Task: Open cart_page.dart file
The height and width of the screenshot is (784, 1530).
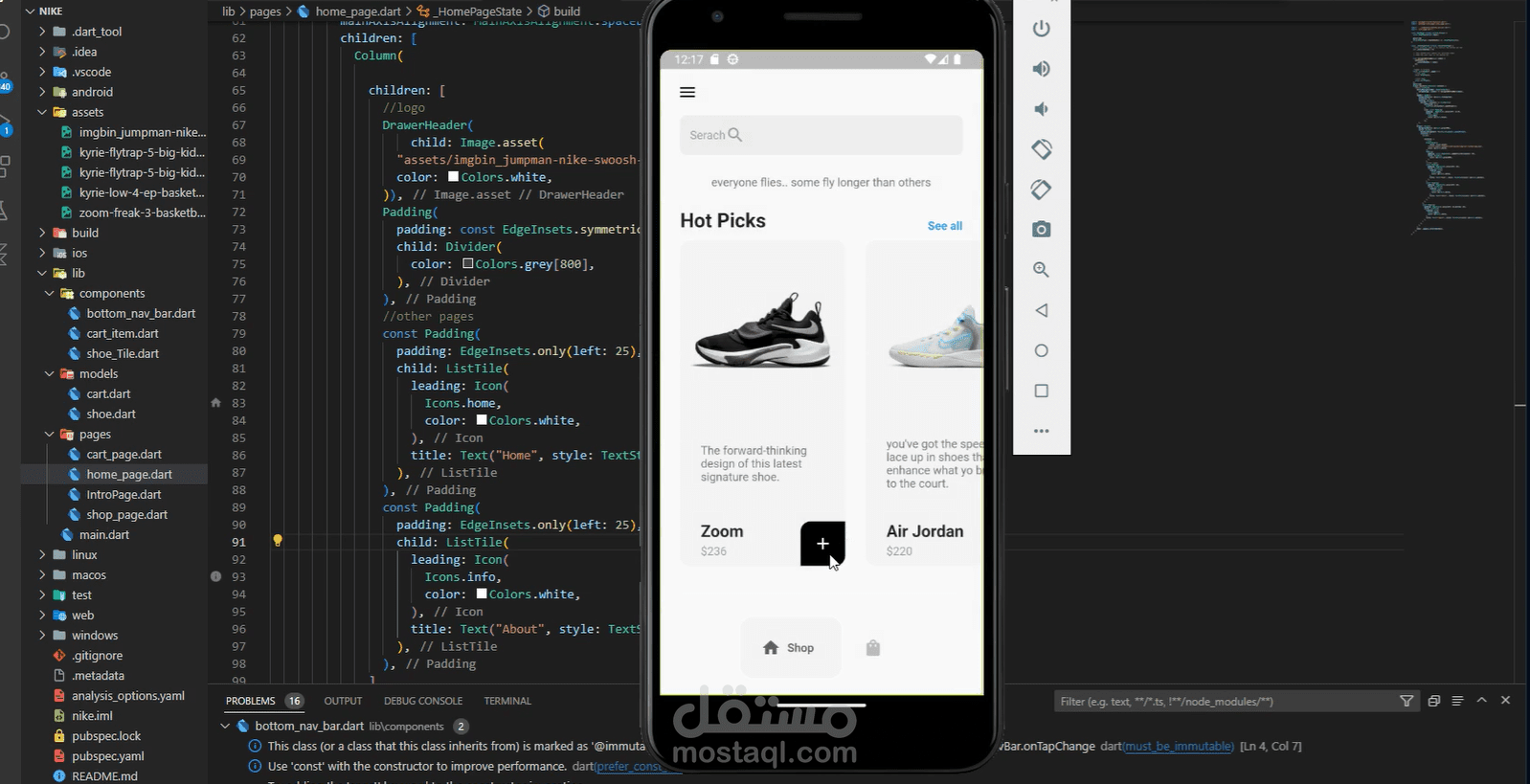Action: coord(124,454)
